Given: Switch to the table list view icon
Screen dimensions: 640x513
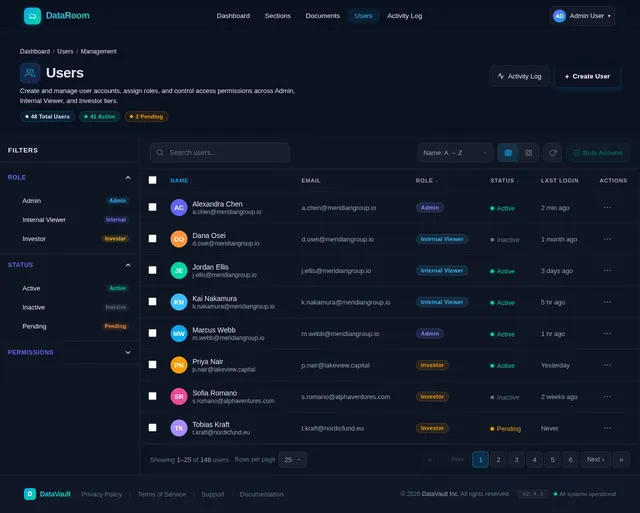Looking at the screenshot, I should (508, 153).
